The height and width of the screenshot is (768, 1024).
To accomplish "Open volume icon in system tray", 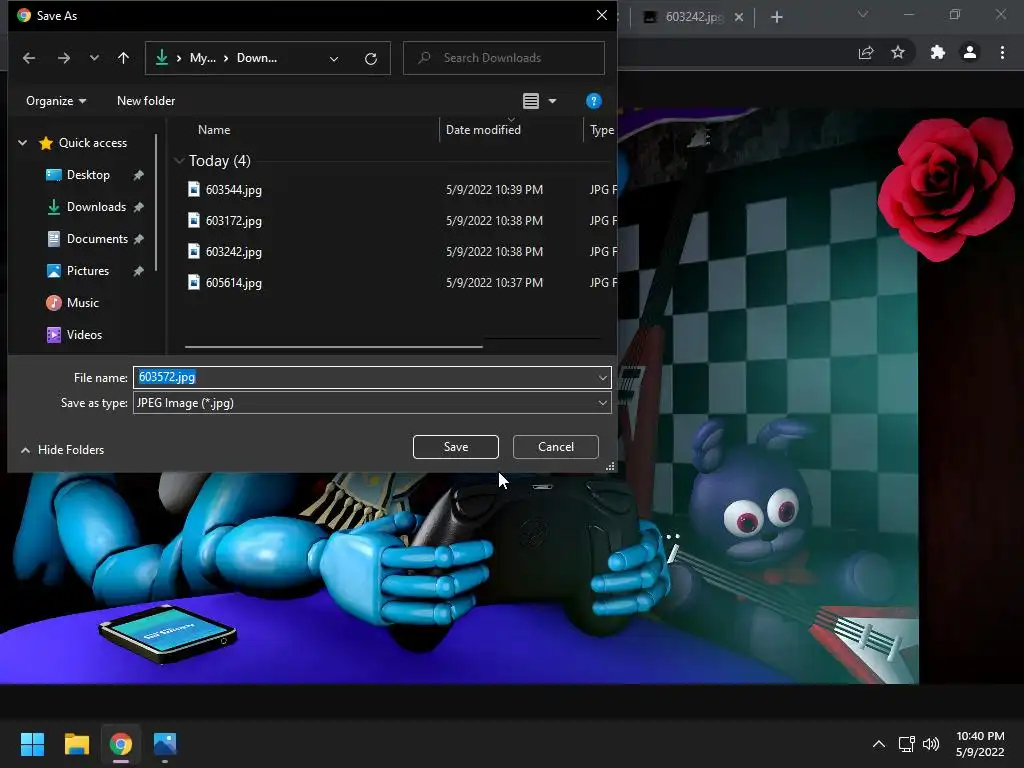I will click(931, 744).
